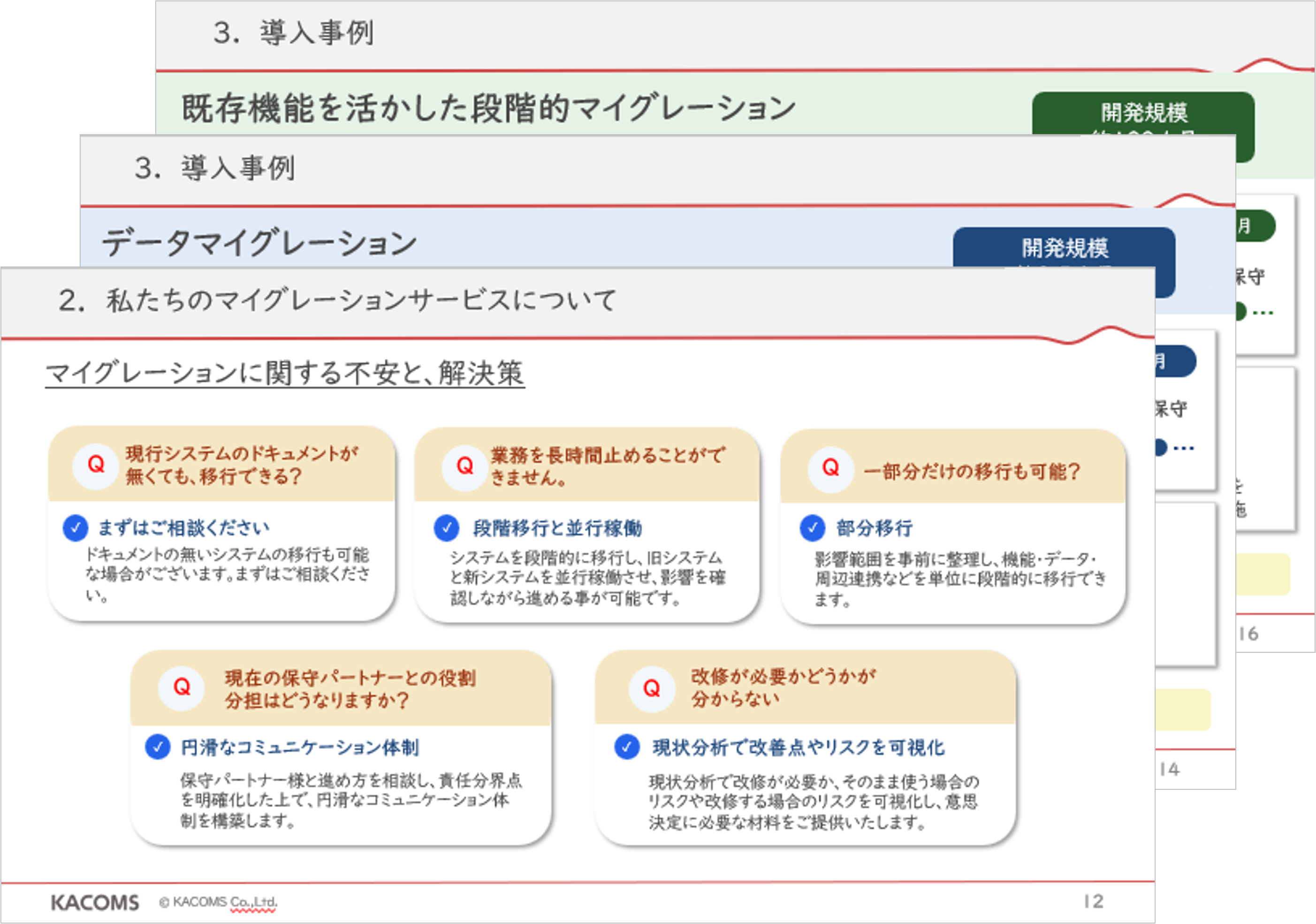Viewport: 1316px width, 924px height.
Task: Click the © KACOMS Co.,Ltd. copyright text
Action: coord(218,902)
